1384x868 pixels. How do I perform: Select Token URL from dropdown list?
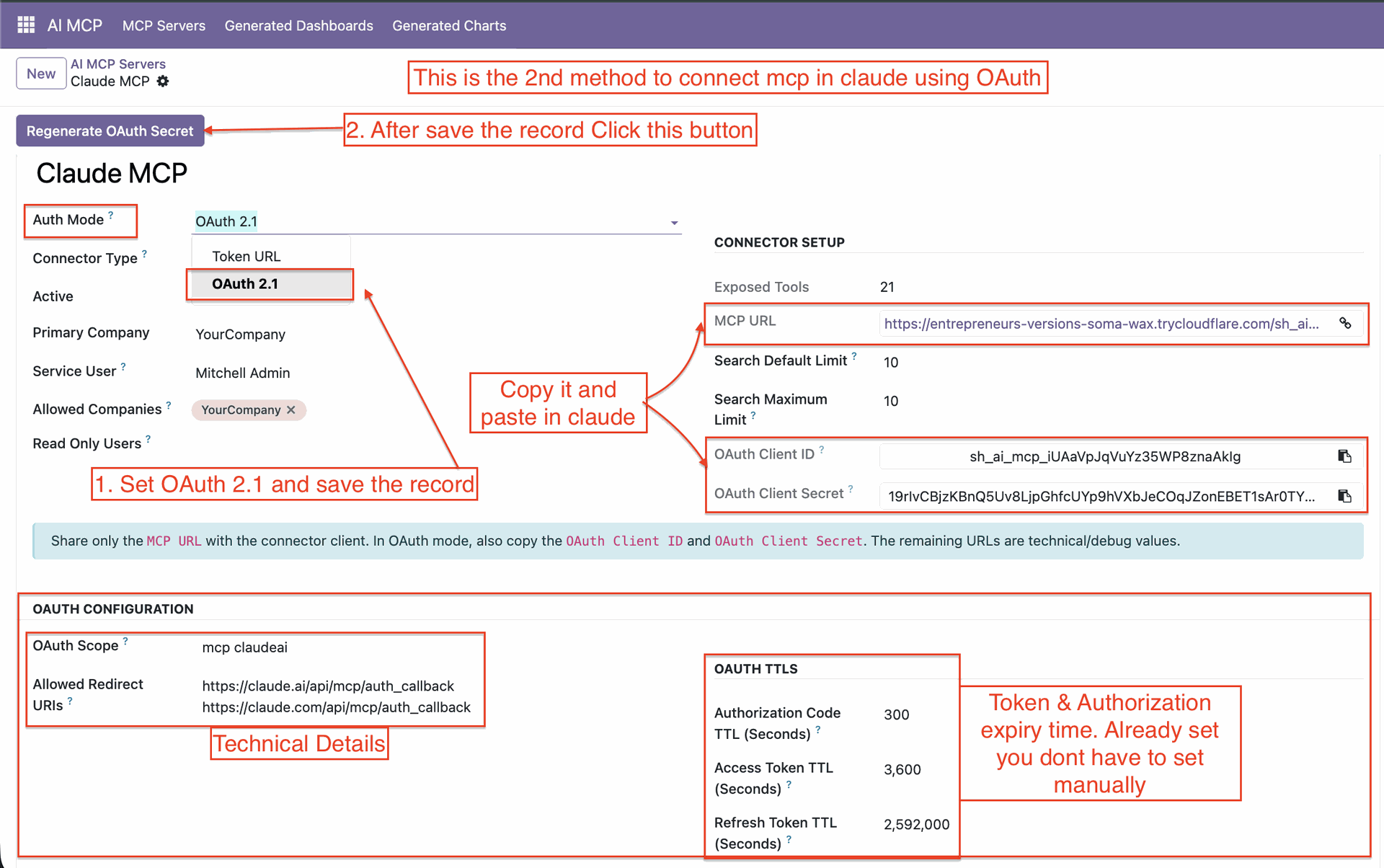click(247, 256)
